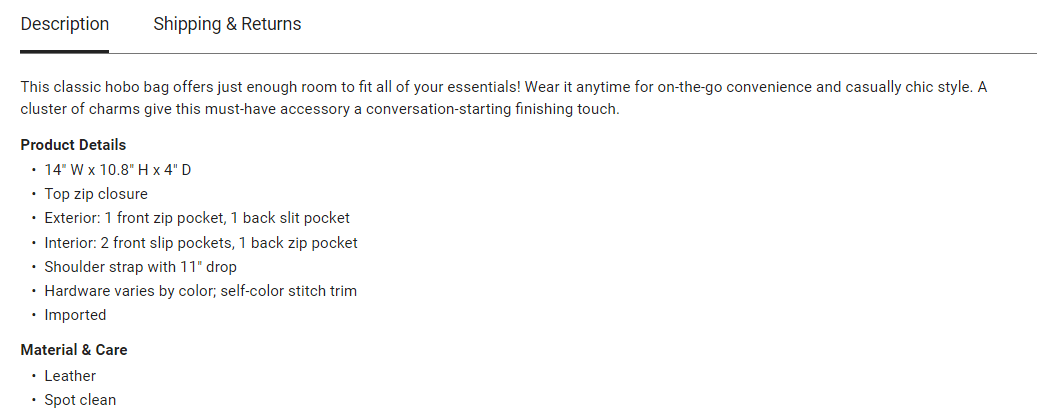Image resolution: width=1043 pixels, height=415 pixels.
Task: Click the Product Details heading
Action: [73, 145]
